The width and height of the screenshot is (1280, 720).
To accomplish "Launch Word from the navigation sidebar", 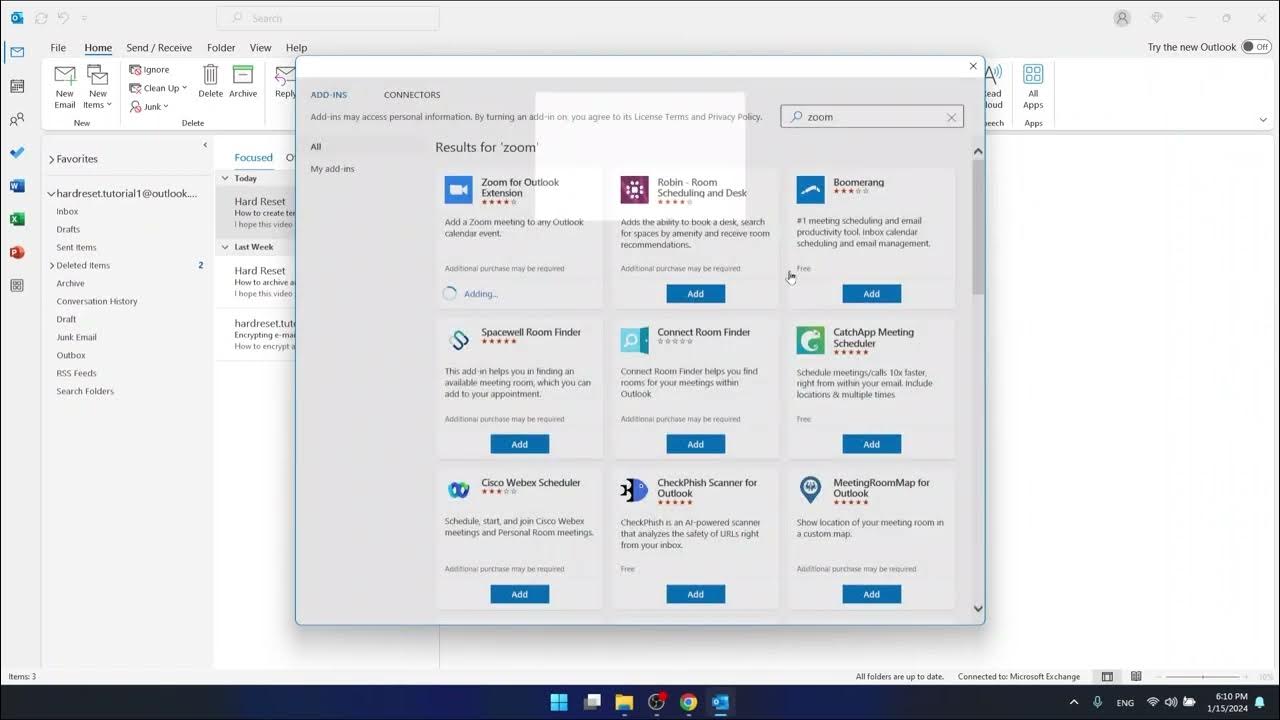I will pyautogui.click(x=17, y=185).
